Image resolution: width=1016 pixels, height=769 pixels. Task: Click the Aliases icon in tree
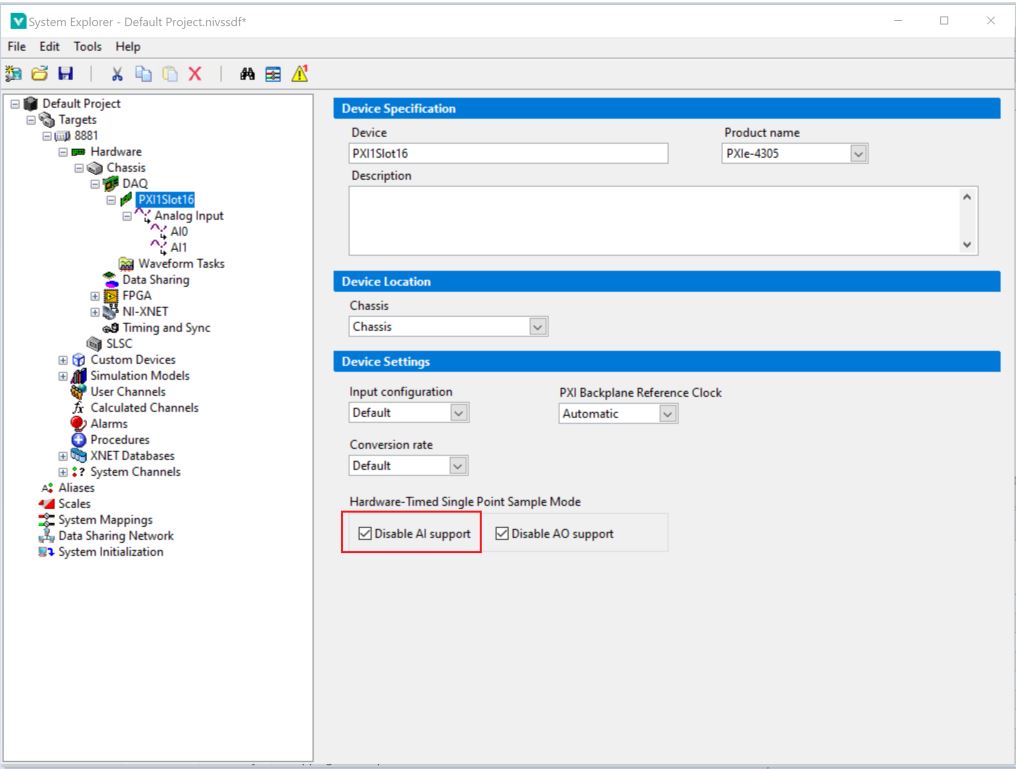point(47,488)
